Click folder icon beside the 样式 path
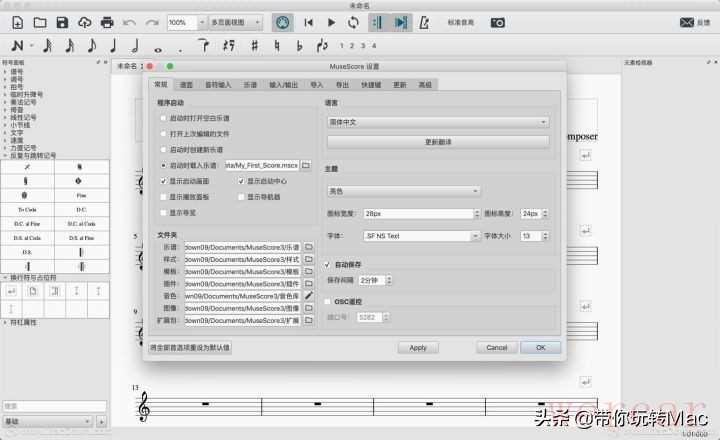The width and height of the screenshot is (720, 440). pos(308,259)
